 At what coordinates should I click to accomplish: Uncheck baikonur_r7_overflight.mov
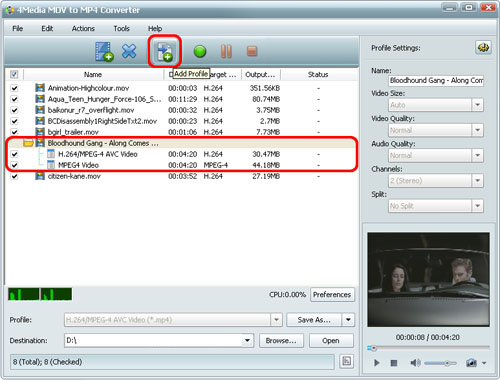point(14,110)
